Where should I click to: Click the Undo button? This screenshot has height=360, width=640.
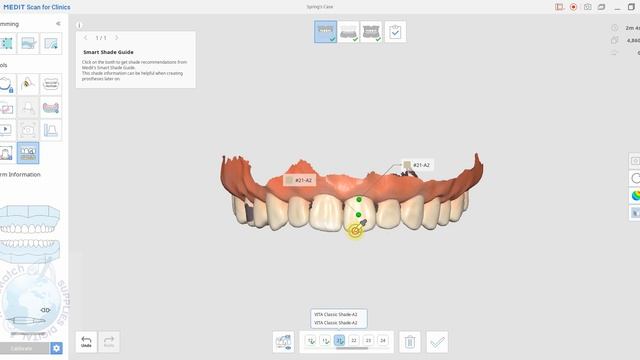coord(86,342)
